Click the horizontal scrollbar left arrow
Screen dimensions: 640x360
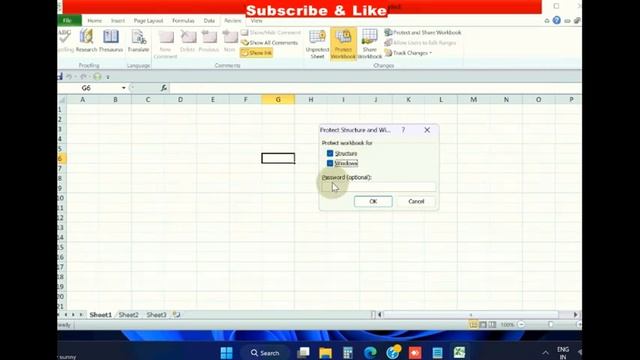click(380, 315)
